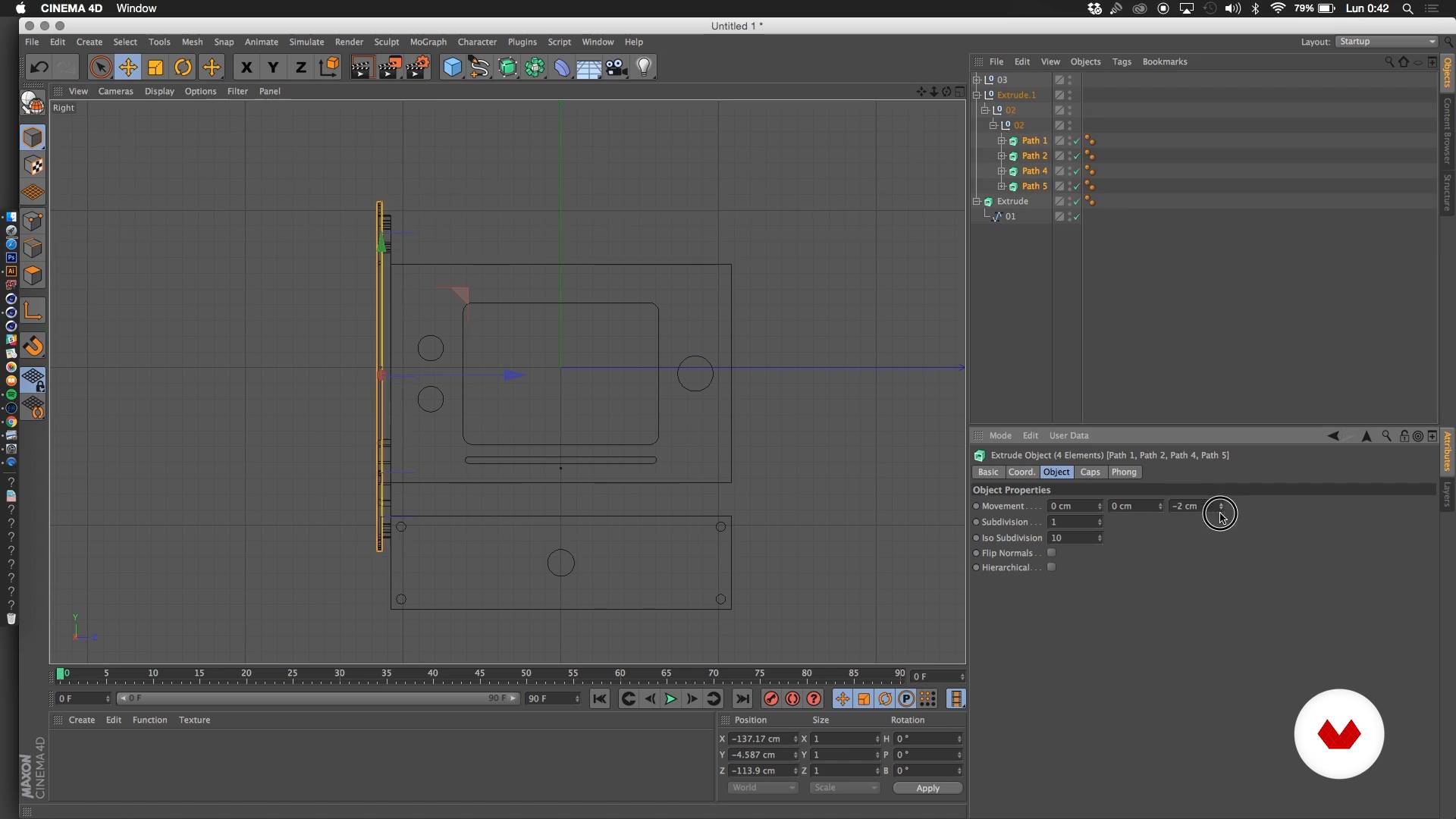Click the Apply button
The width and height of the screenshot is (1456, 819).
[x=927, y=788]
